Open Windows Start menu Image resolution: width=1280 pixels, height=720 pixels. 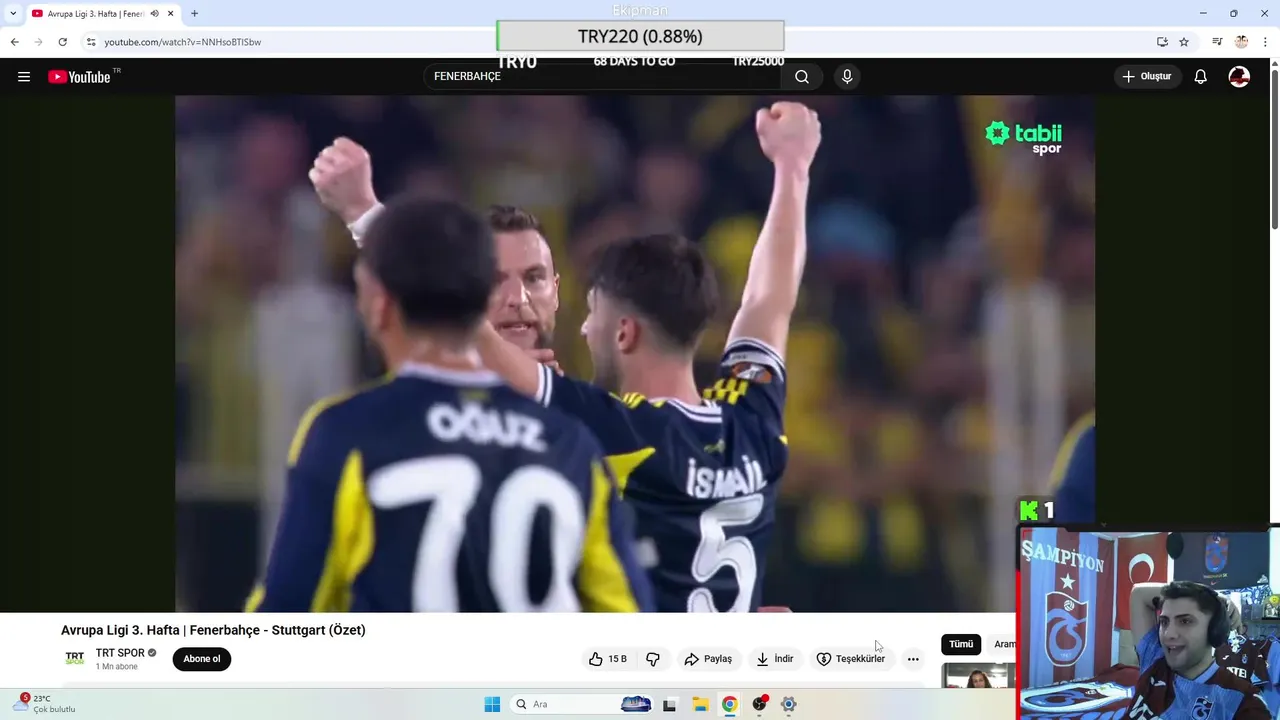pos(492,704)
